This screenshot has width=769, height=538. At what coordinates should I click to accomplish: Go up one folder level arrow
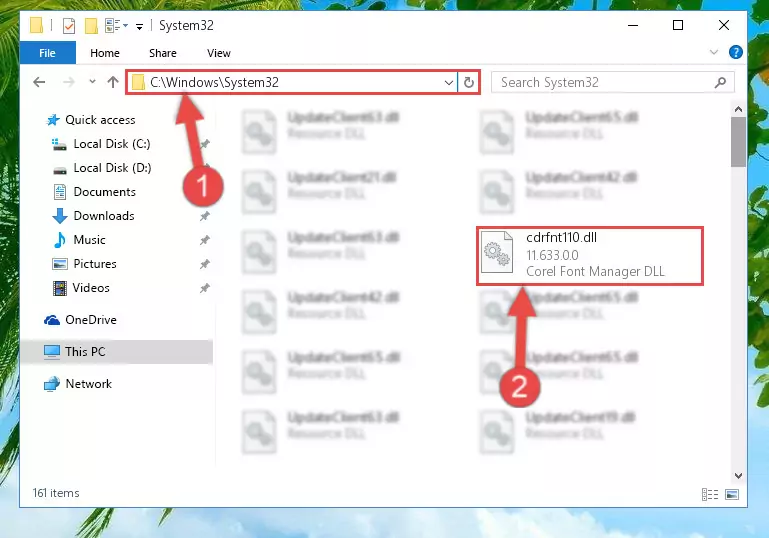point(113,82)
